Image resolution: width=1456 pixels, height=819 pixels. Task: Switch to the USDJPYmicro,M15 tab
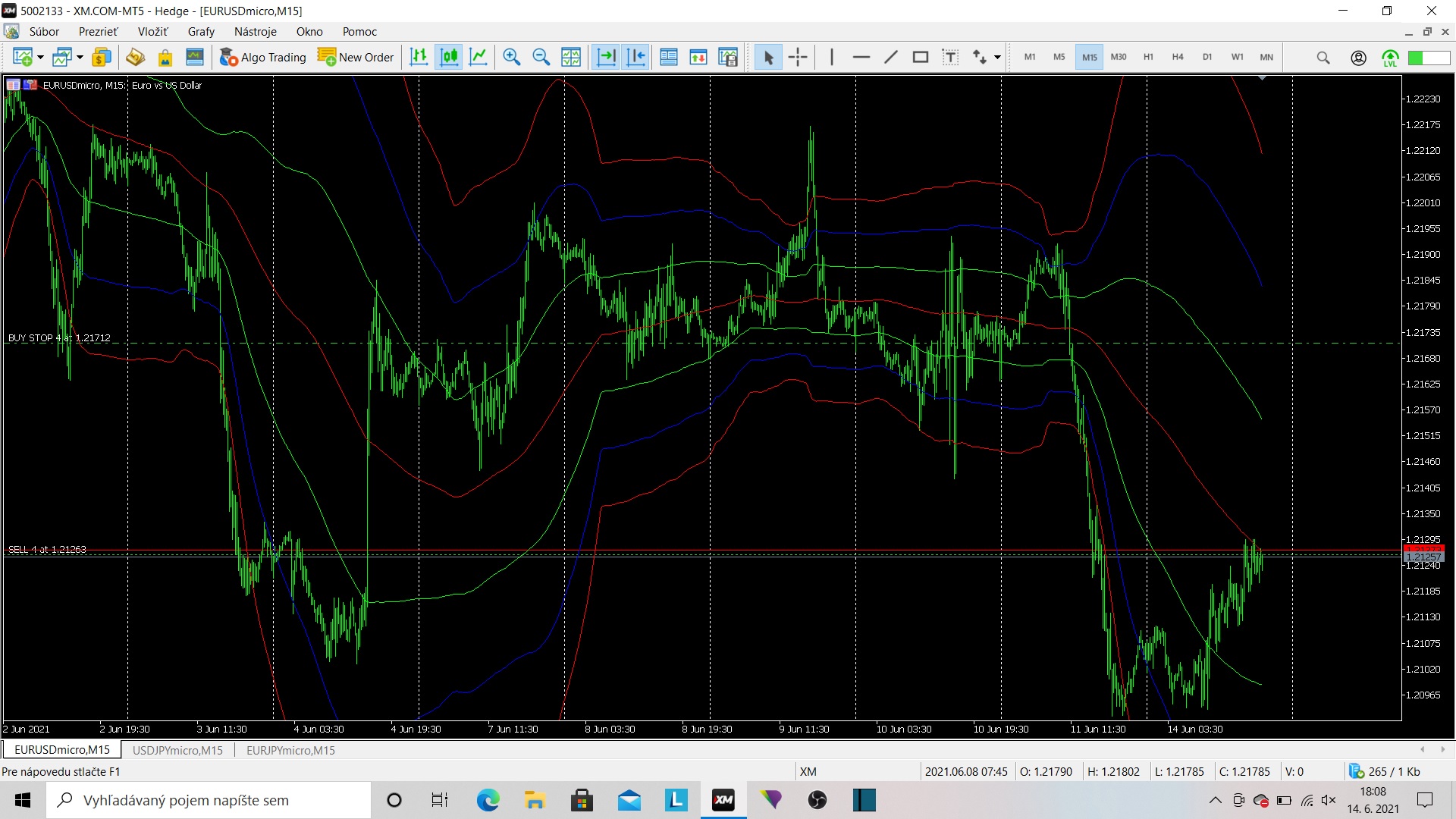[177, 750]
